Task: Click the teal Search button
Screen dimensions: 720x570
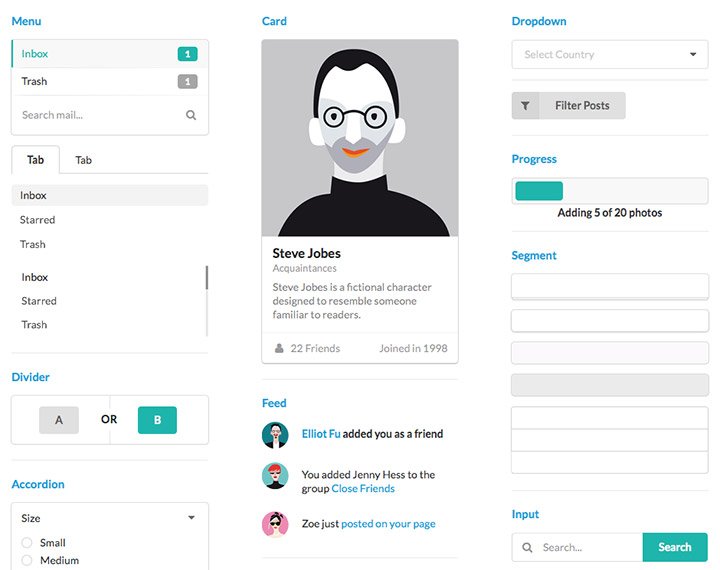Action: [x=675, y=547]
